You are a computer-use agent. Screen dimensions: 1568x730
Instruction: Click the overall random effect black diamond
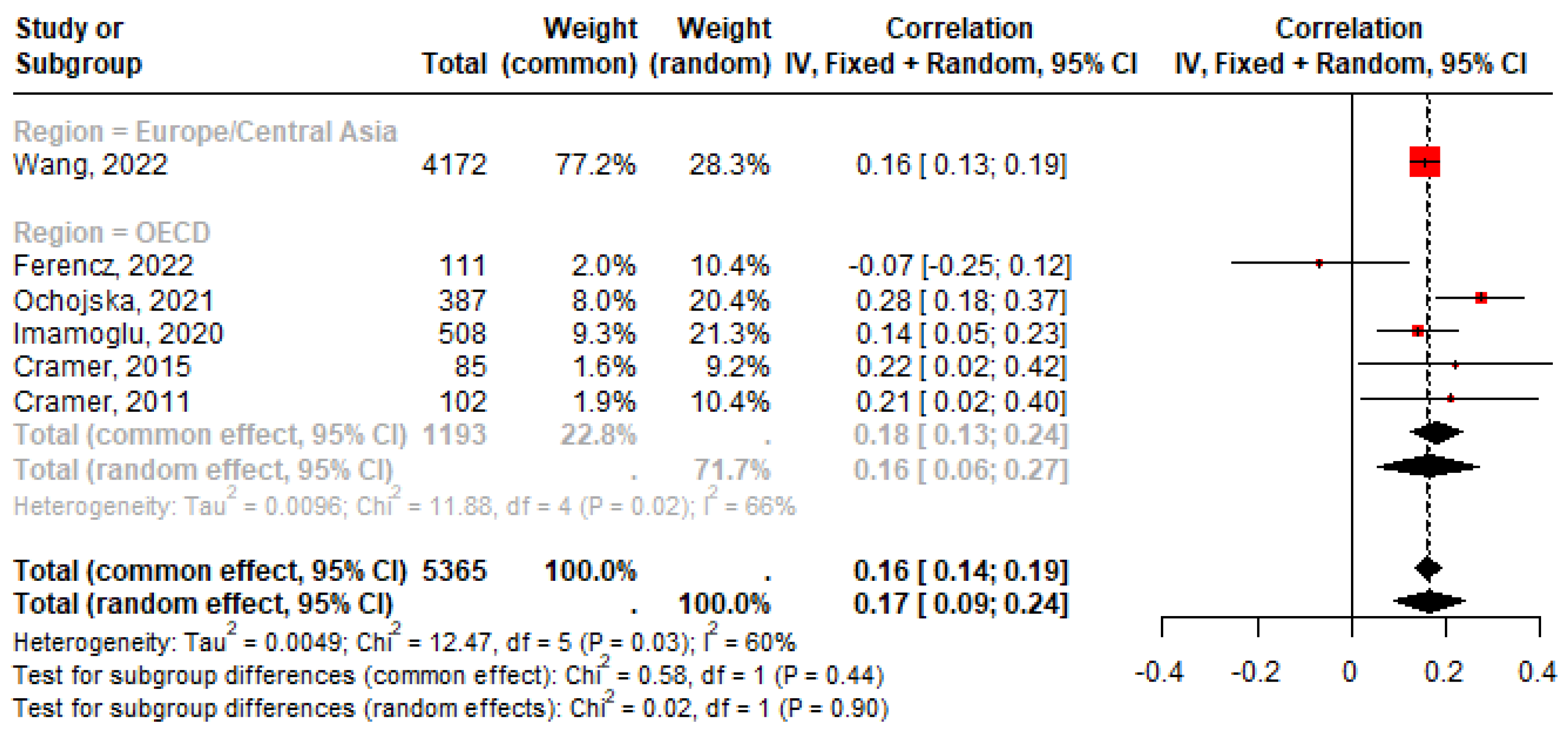(x=1429, y=601)
